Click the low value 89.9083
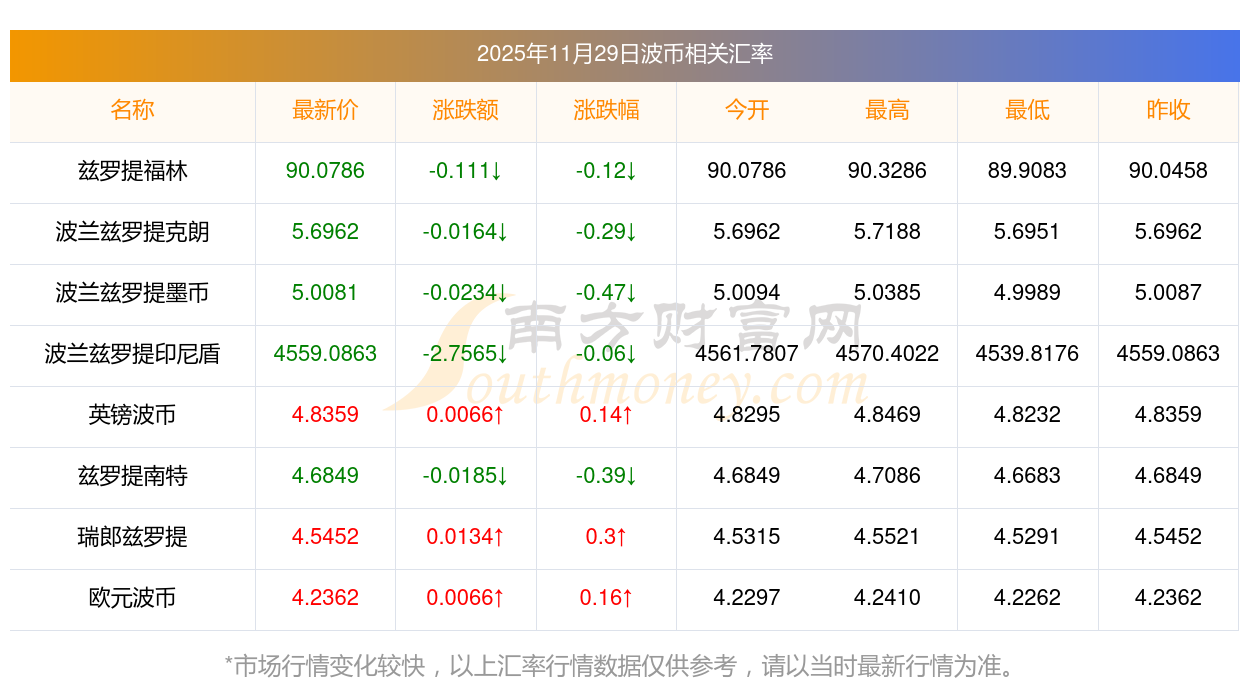Image resolution: width=1250 pixels, height=697 pixels. coord(1028,171)
